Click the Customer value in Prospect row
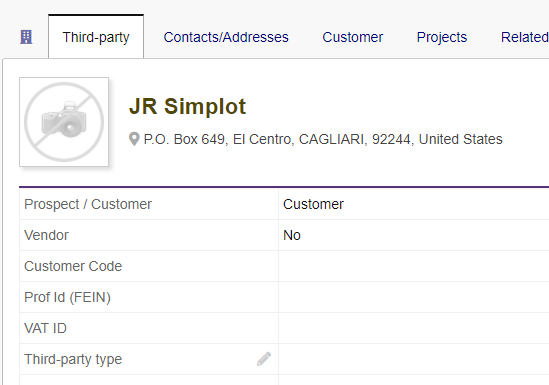The height and width of the screenshot is (385, 549). click(313, 204)
